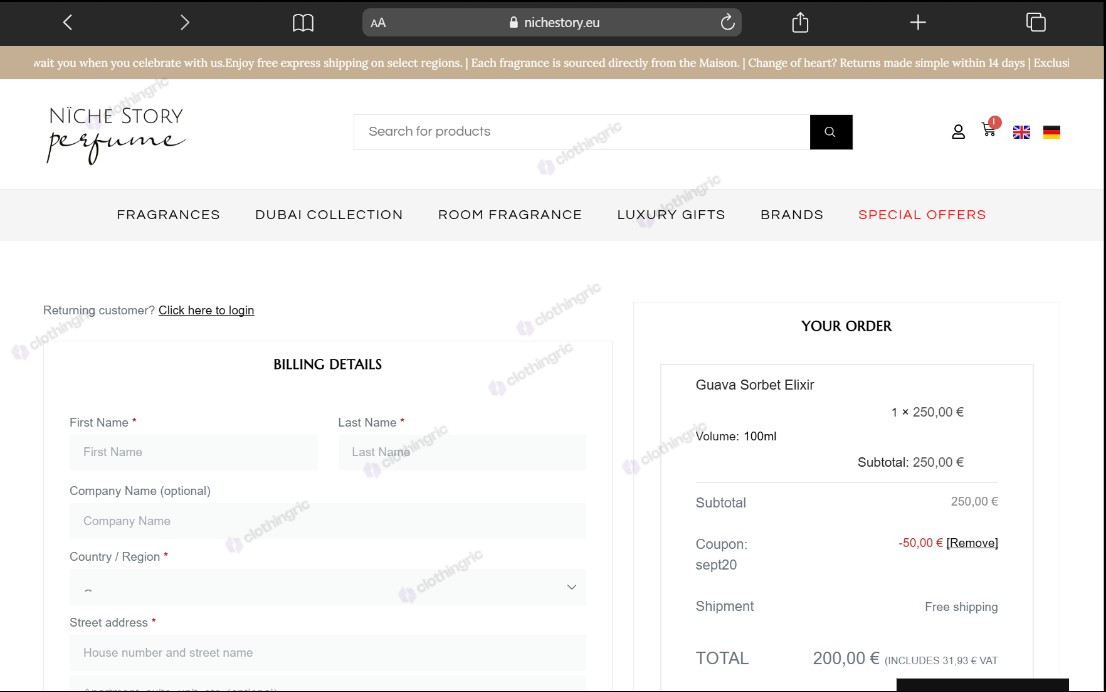Open the user account icon
The image size is (1106, 692).
(958, 132)
